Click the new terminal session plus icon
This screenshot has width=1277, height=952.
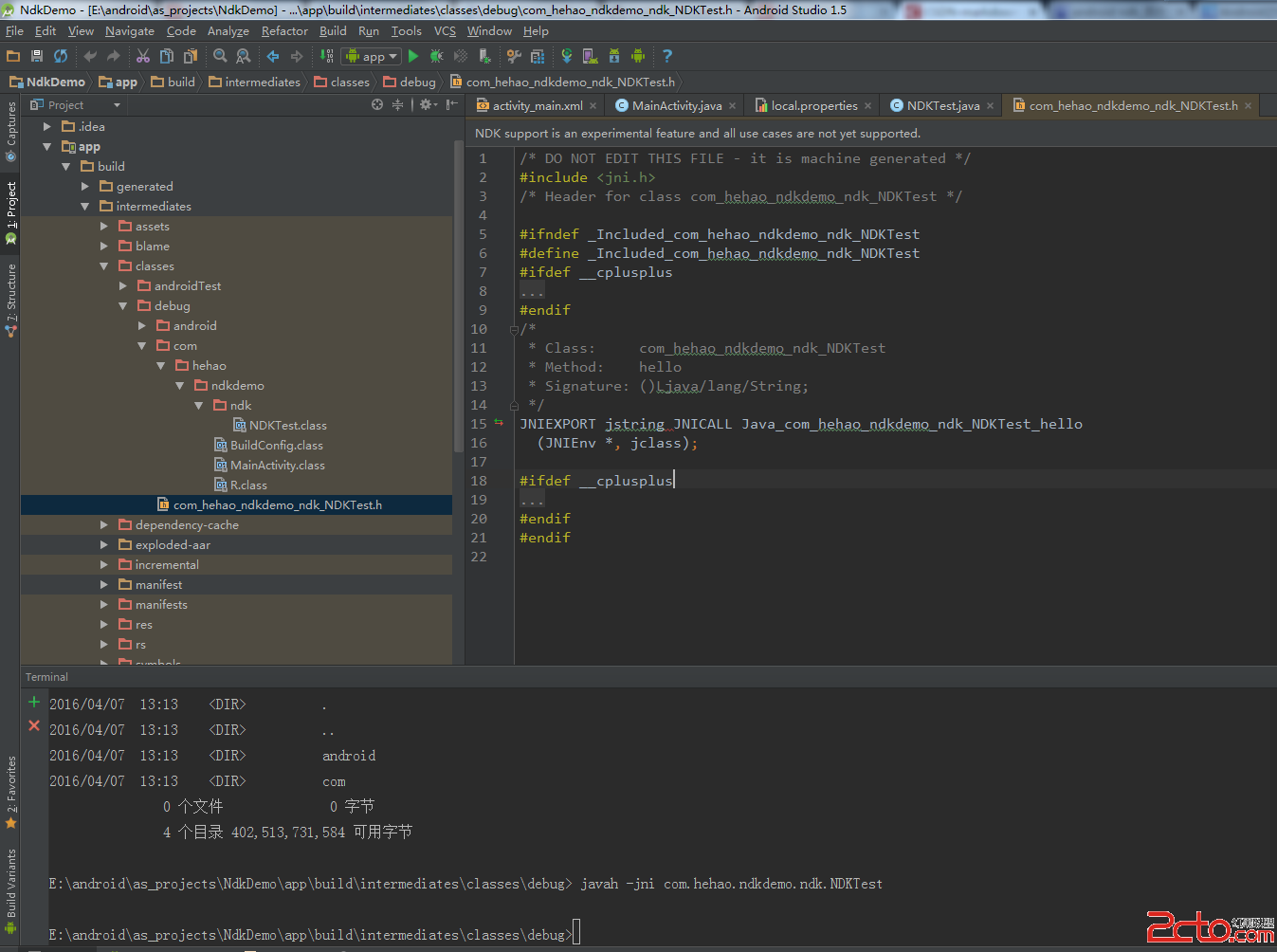[34, 703]
